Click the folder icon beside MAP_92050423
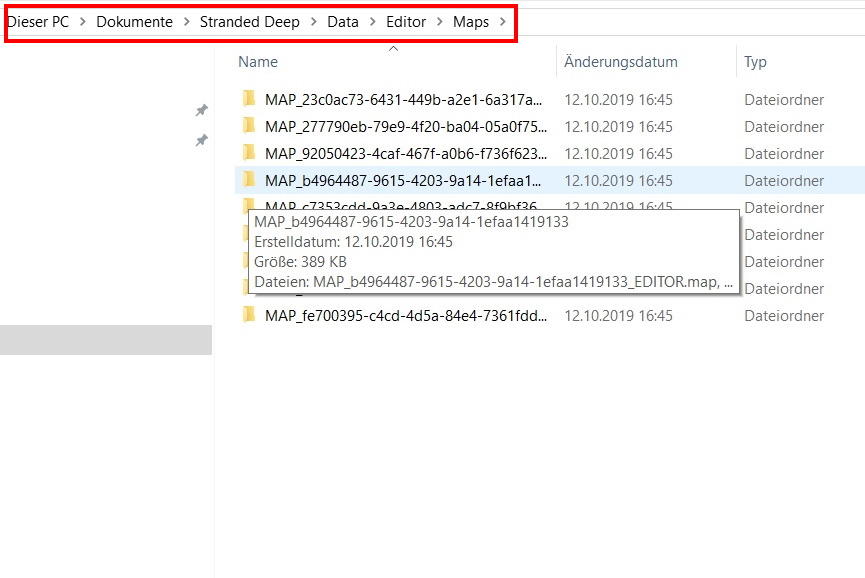This screenshot has width=865, height=578. point(249,153)
